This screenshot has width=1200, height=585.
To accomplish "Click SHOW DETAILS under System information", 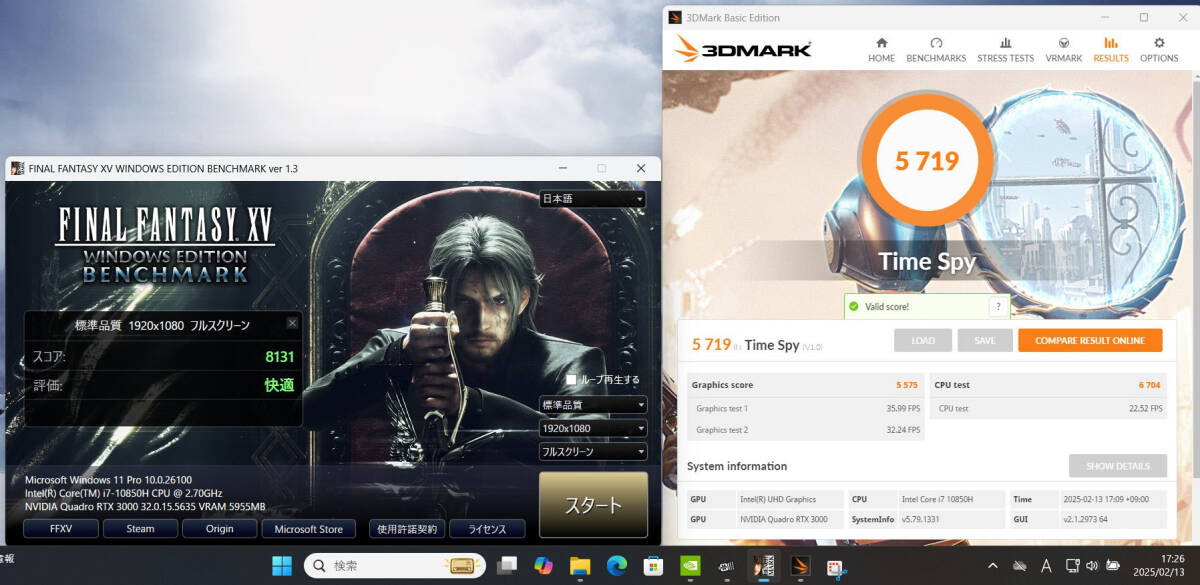I will [1118, 466].
